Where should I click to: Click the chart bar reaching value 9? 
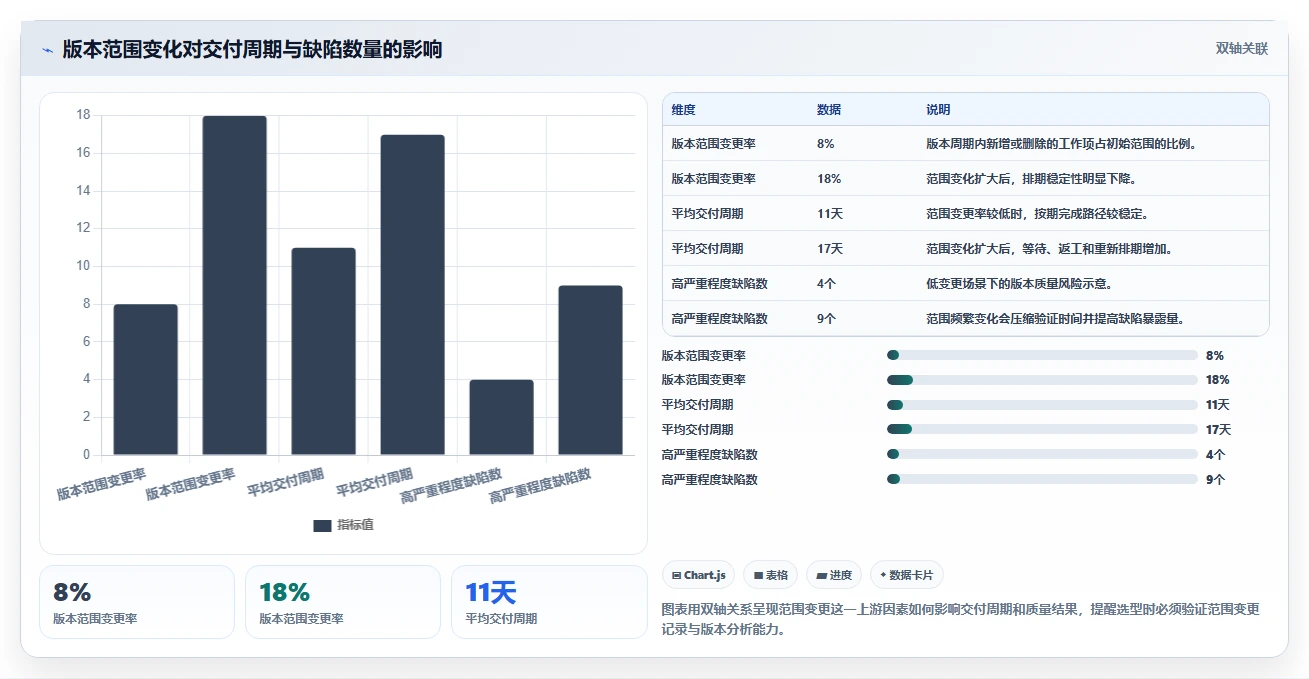tap(590, 370)
